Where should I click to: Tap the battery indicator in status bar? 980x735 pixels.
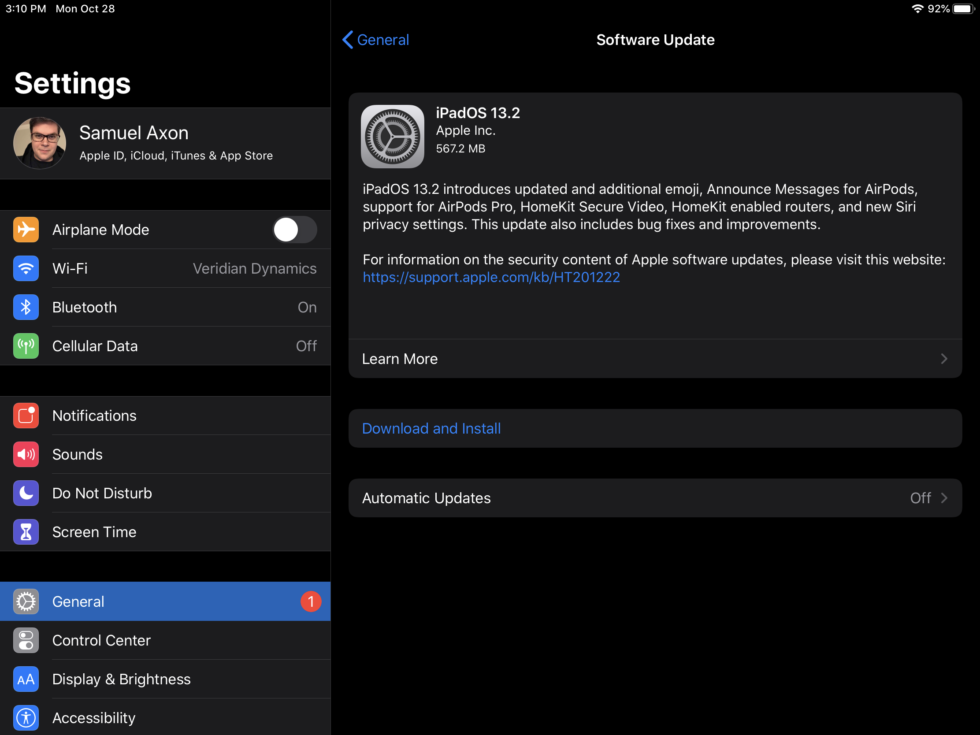pos(964,8)
